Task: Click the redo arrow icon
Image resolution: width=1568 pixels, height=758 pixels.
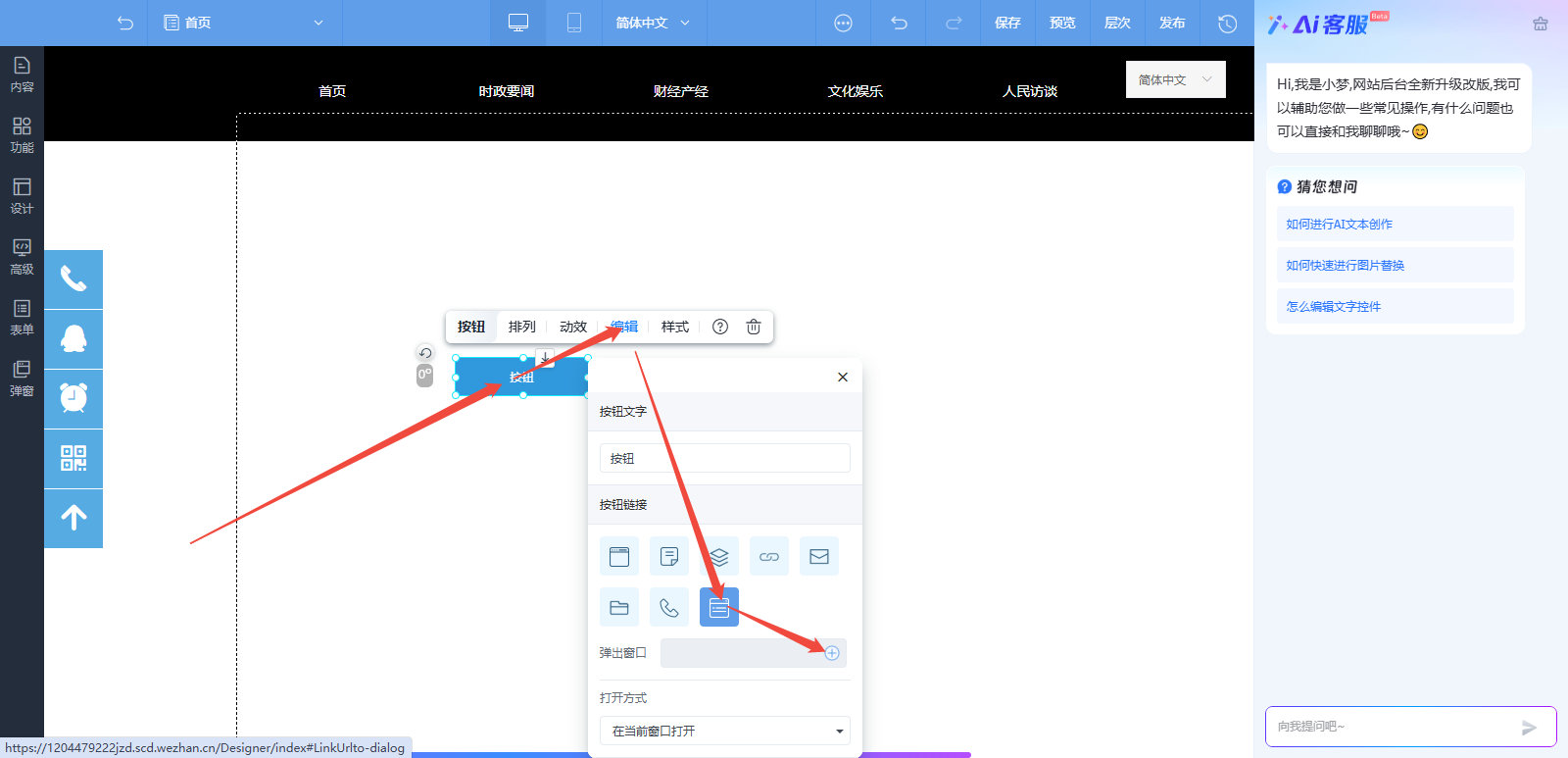Action: [x=954, y=23]
